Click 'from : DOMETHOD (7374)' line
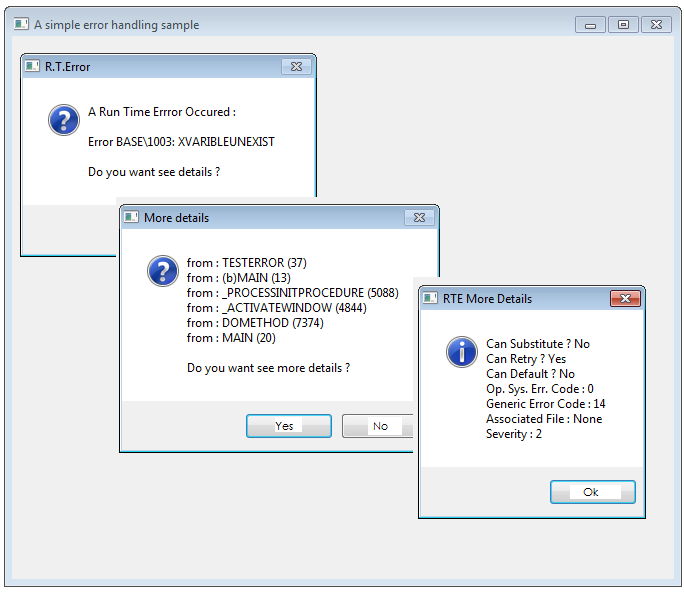This screenshot has width=684, height=593. 255,322
